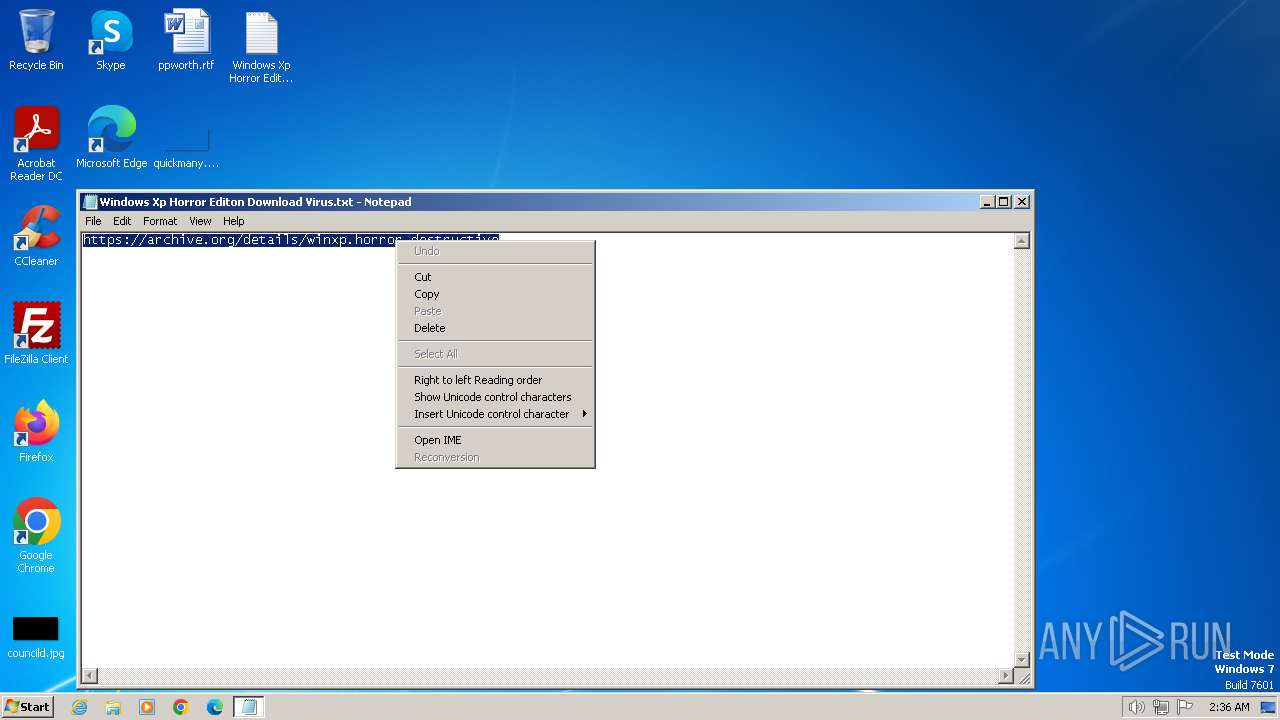
Task: Open Firefox desktop shortcut
Action: click(x=36, y=432)
